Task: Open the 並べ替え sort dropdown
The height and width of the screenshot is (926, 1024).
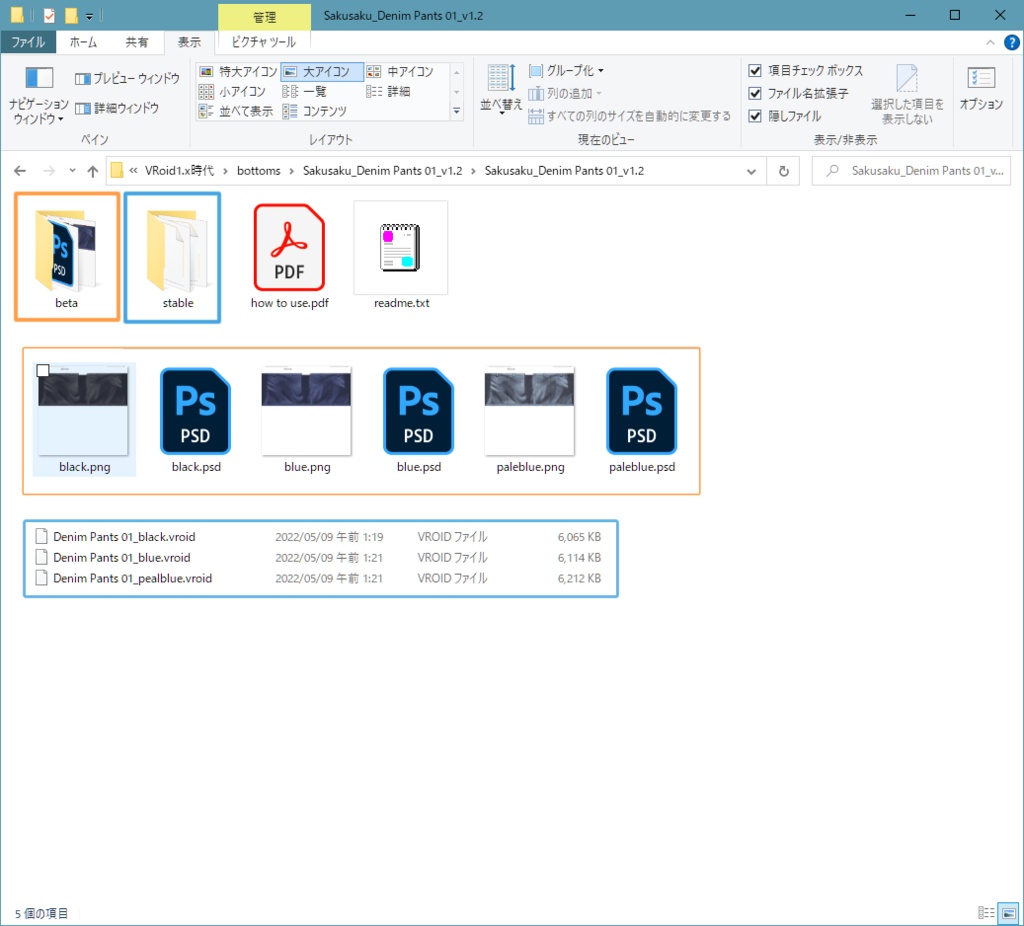Action: point(501,91)
